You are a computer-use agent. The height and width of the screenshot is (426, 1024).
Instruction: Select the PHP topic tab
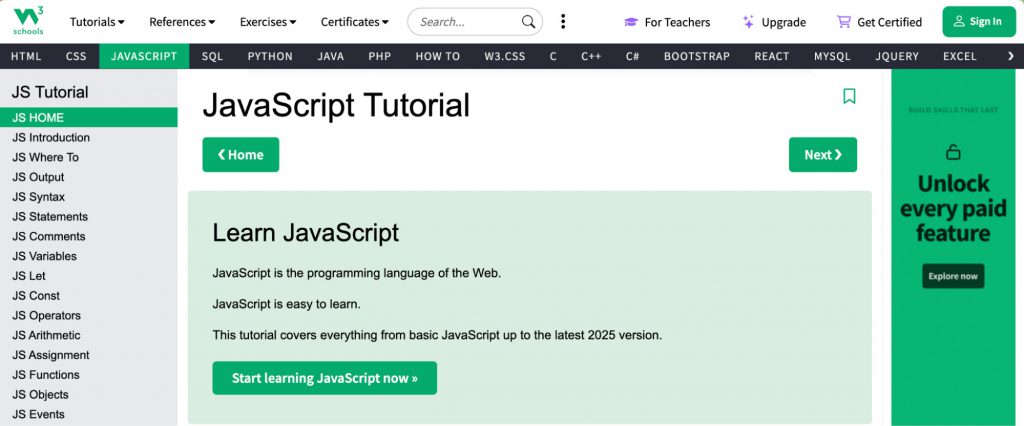pos(379,56)
